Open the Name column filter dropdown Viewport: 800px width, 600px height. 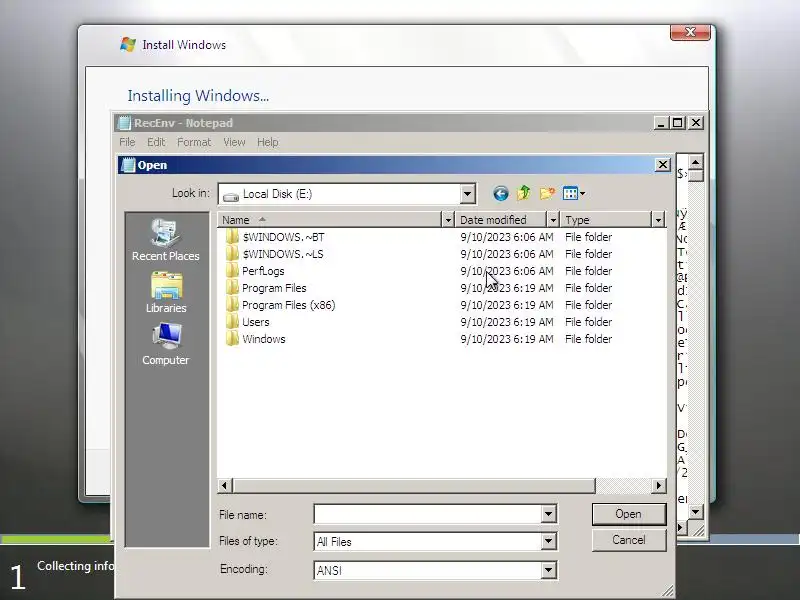point(447,220)
